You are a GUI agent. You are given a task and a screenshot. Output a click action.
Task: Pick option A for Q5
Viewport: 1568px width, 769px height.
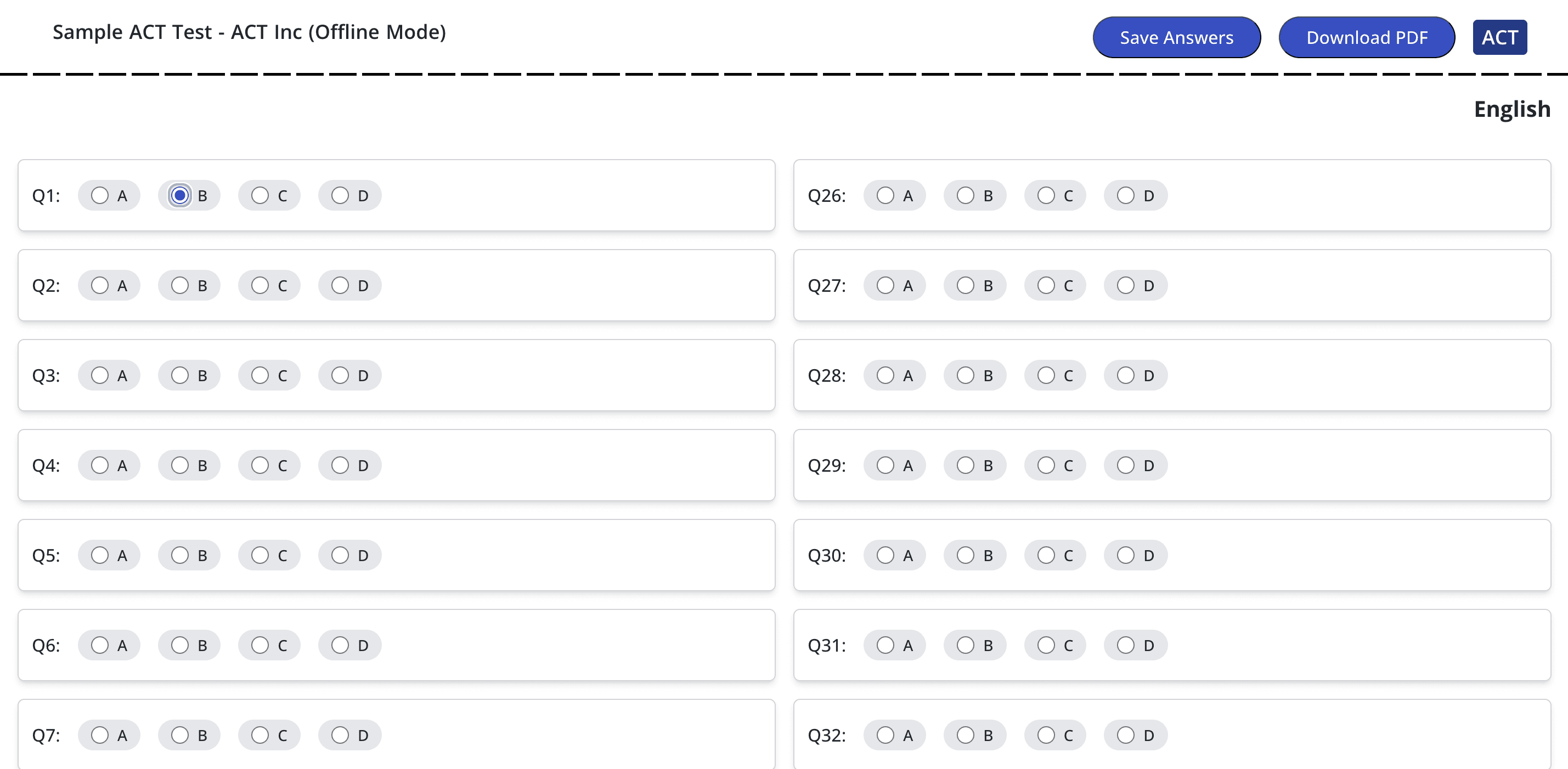click(x=100, y=556)
